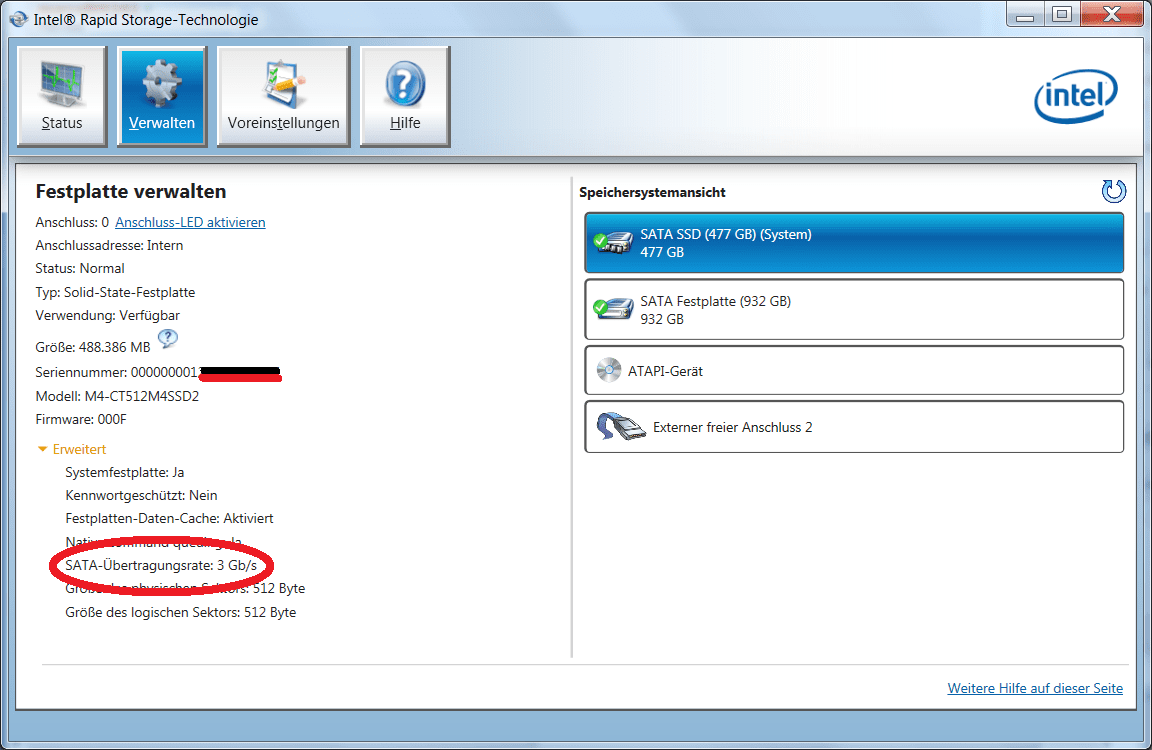
Task: Click Verwendung: Verfügbar text
Action: click(107, 315)
